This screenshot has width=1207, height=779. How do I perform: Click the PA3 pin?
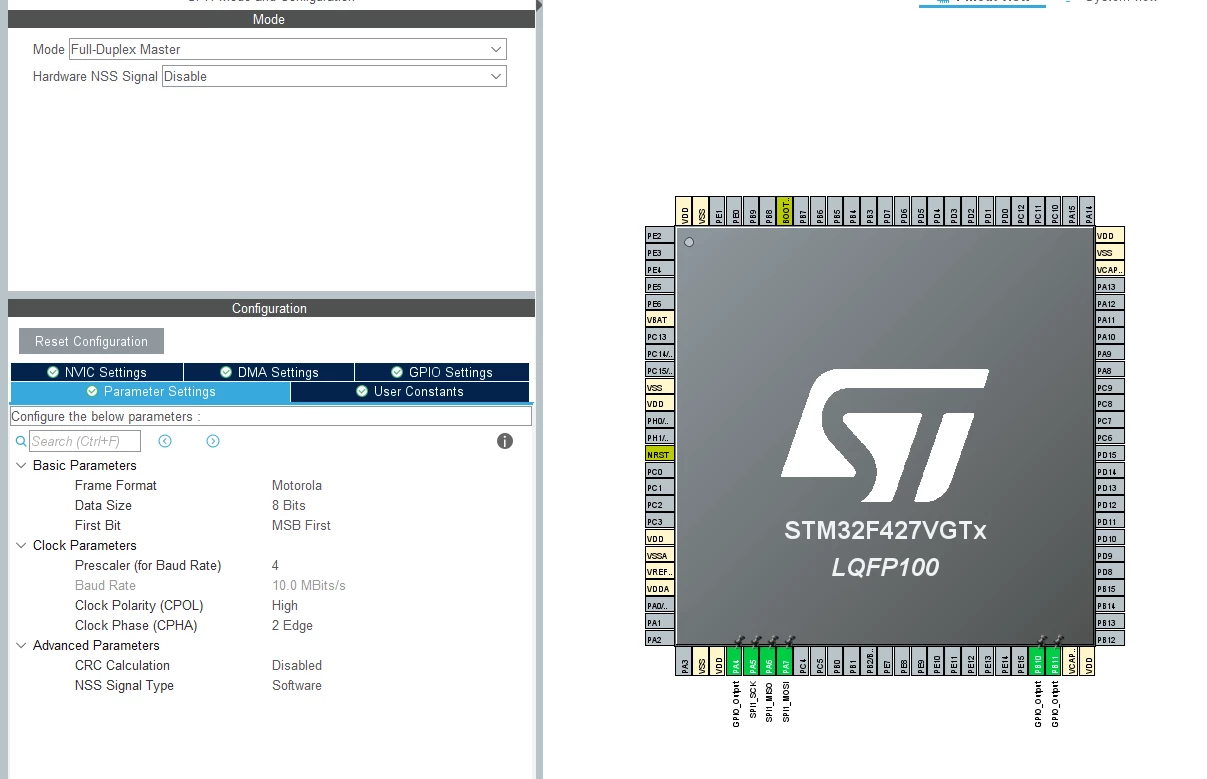[x=685, y=661]
